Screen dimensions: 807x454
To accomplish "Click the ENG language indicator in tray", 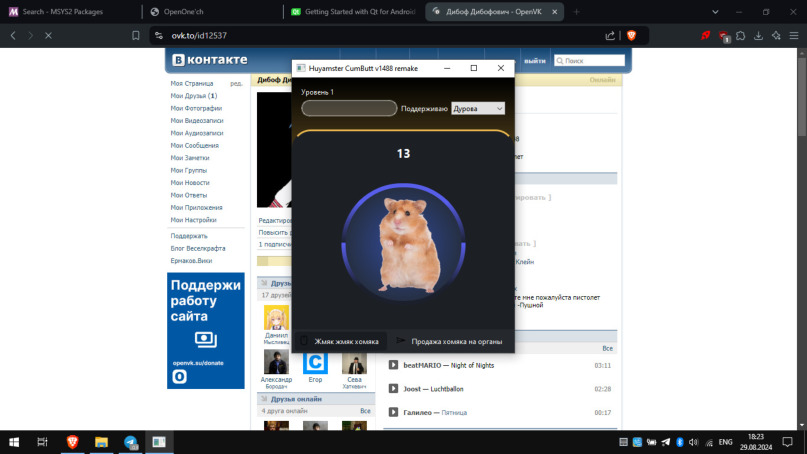I will [x=726, y=441].
